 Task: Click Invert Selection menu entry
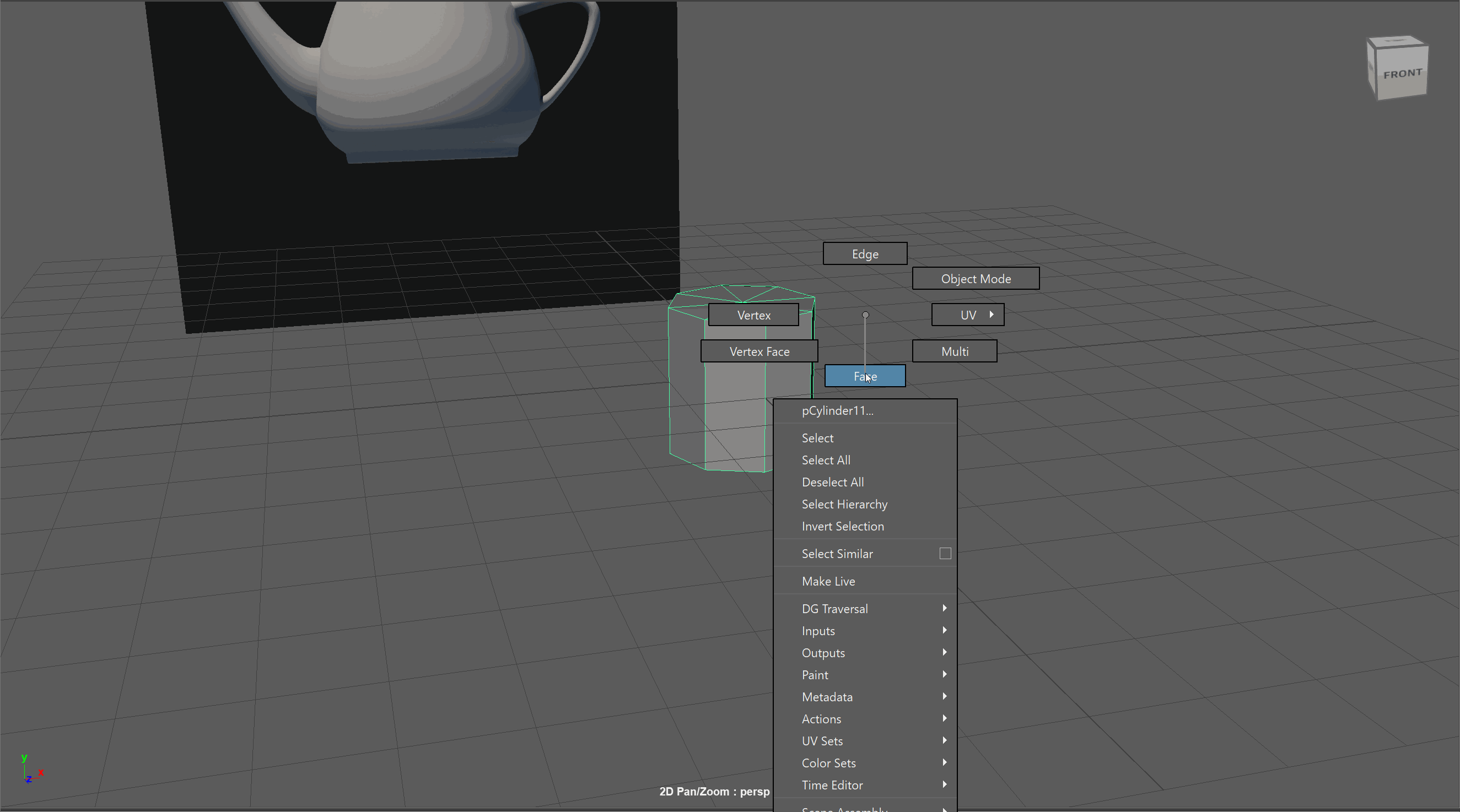tap(842, 527)
